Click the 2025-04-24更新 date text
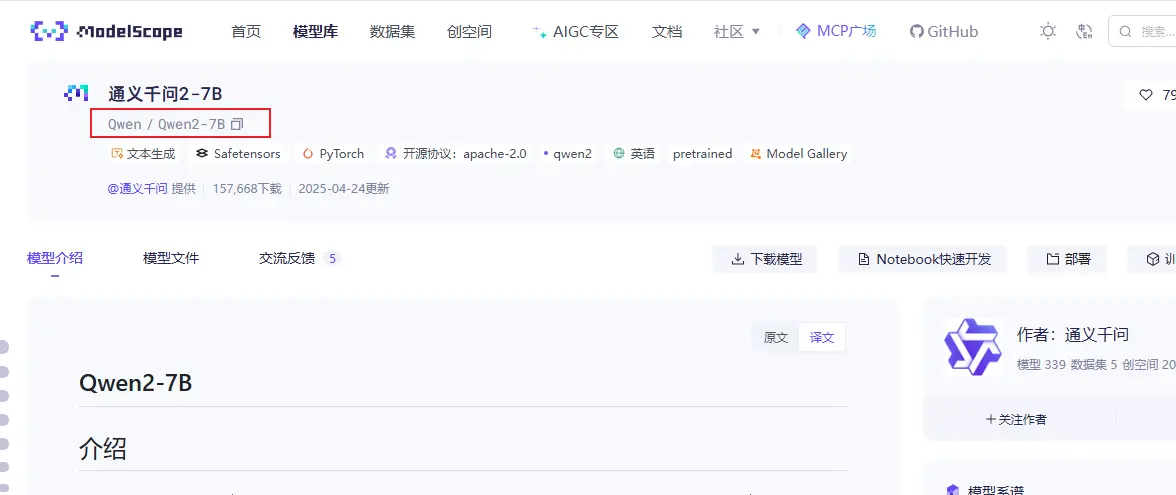Image resolution: width=1176 pixels, height=495 pixels. [344, 189]
